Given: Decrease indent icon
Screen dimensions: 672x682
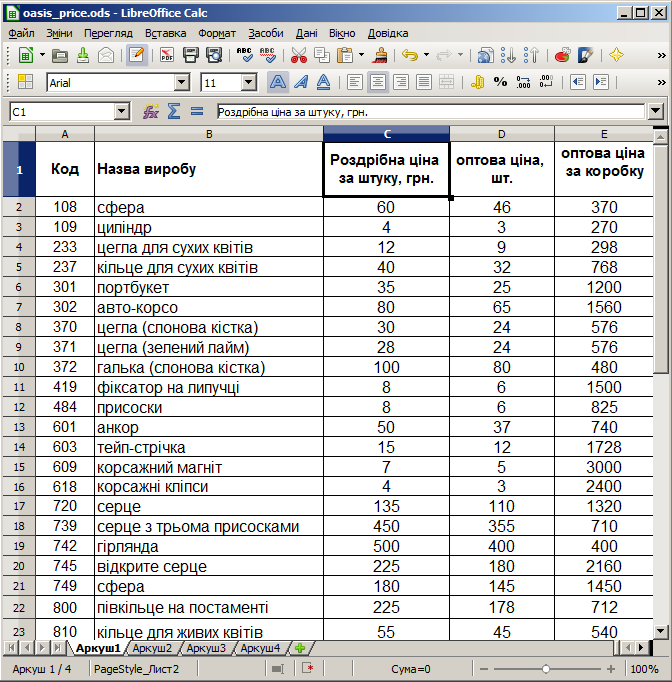Looking at the screenshot, I should pos(578,82).
